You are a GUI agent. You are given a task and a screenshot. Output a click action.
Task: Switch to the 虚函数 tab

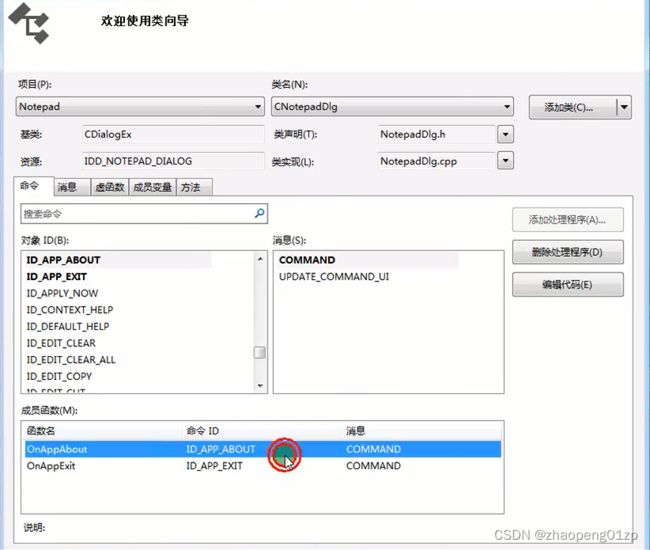click(110, 187)
